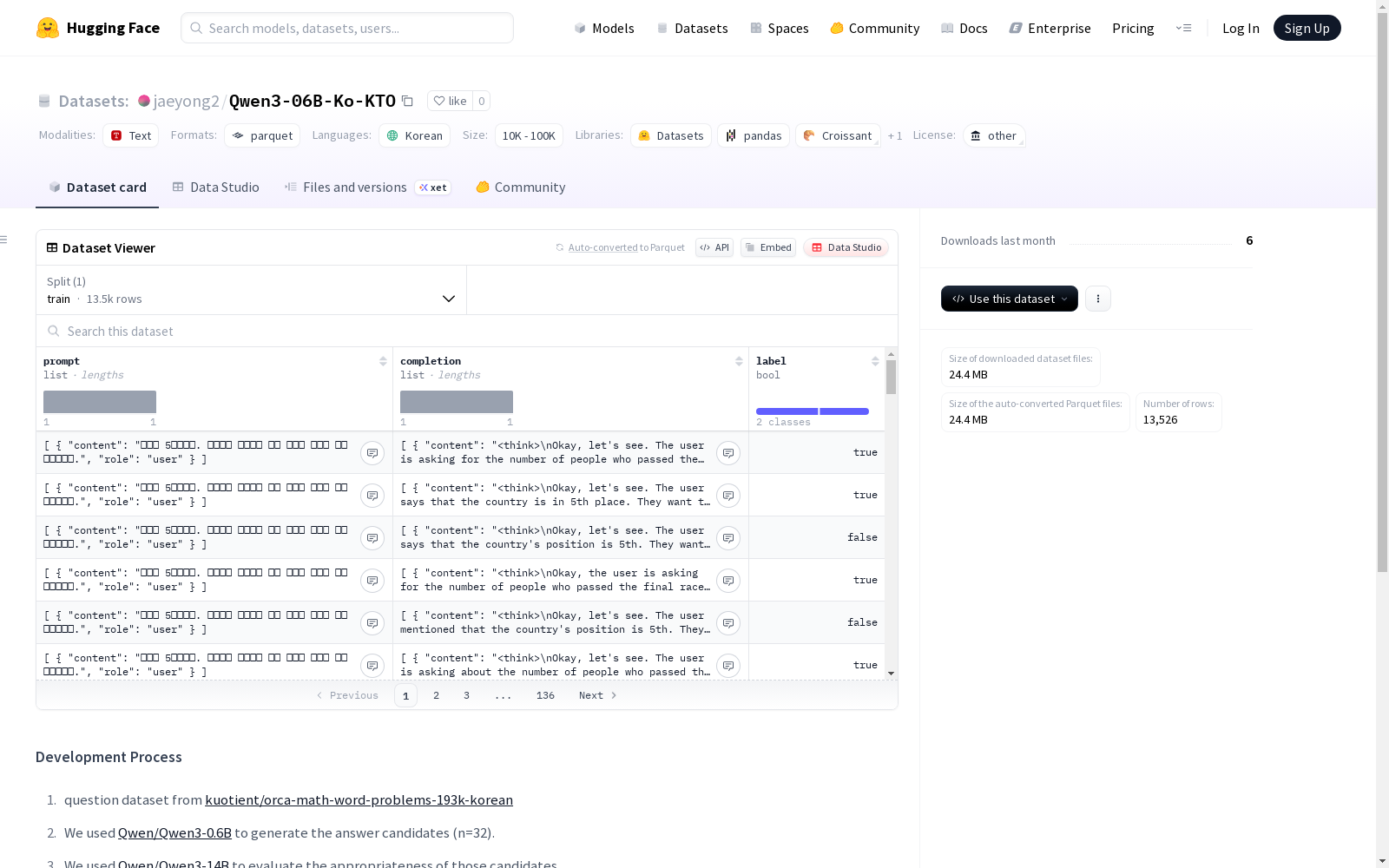This screenshot has height=868, width=1389.
Task: Click the Embed button
Action: (x=768, y=247)
